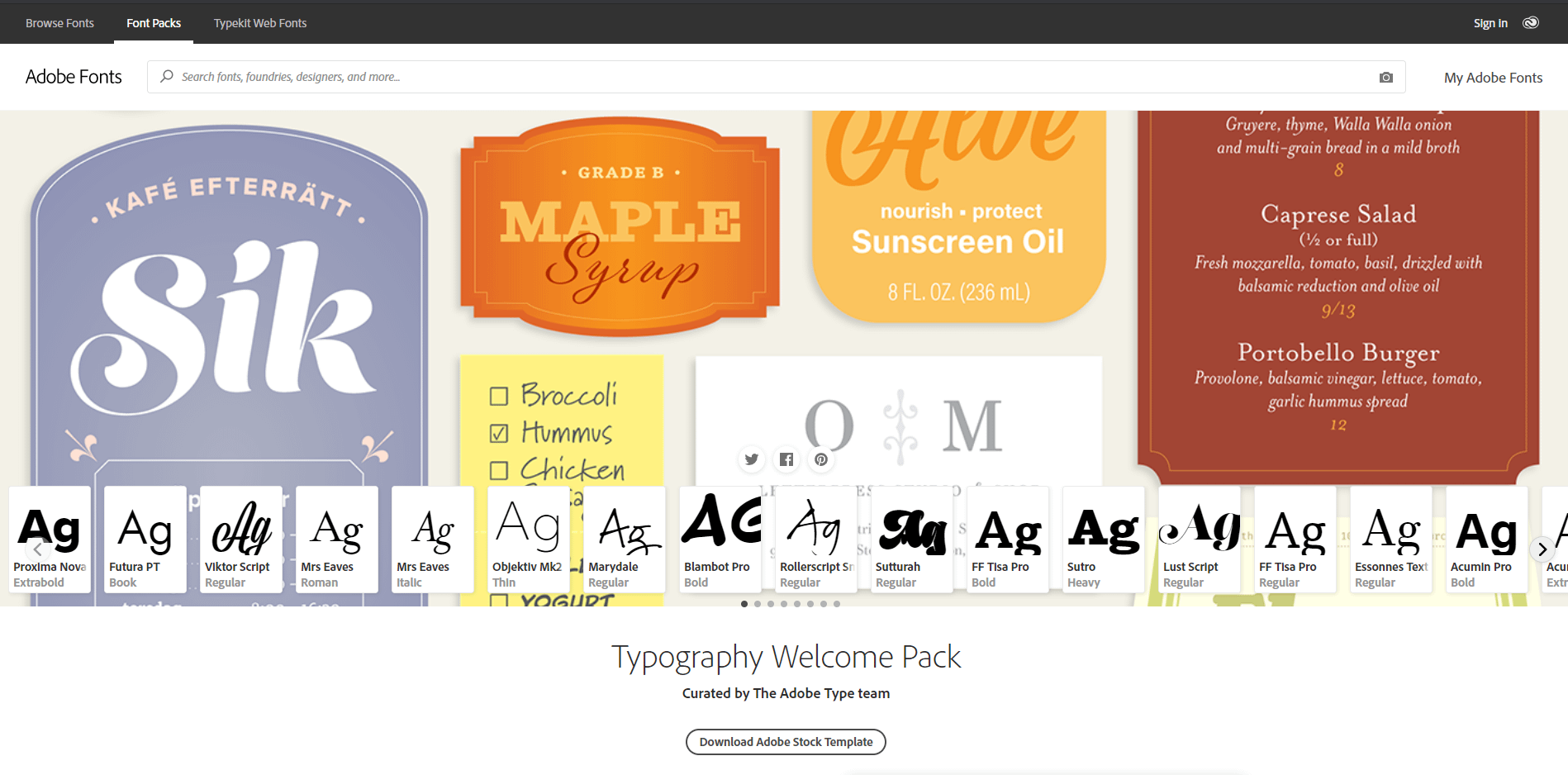Share on Twitter icon
This screenshot has height=775, width=1568.
pos(752,459)
